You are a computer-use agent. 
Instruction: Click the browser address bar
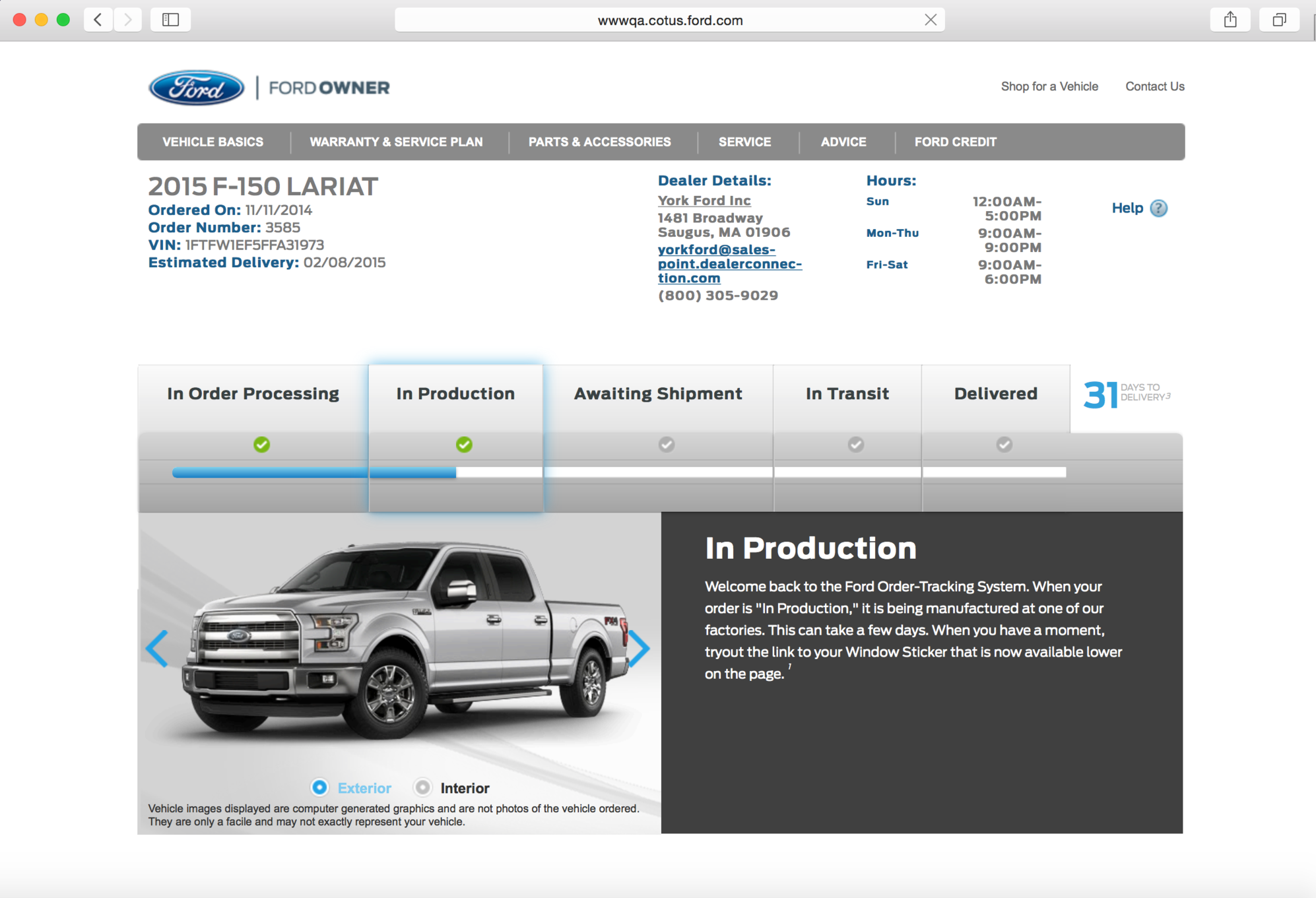(x=669, y=20)
